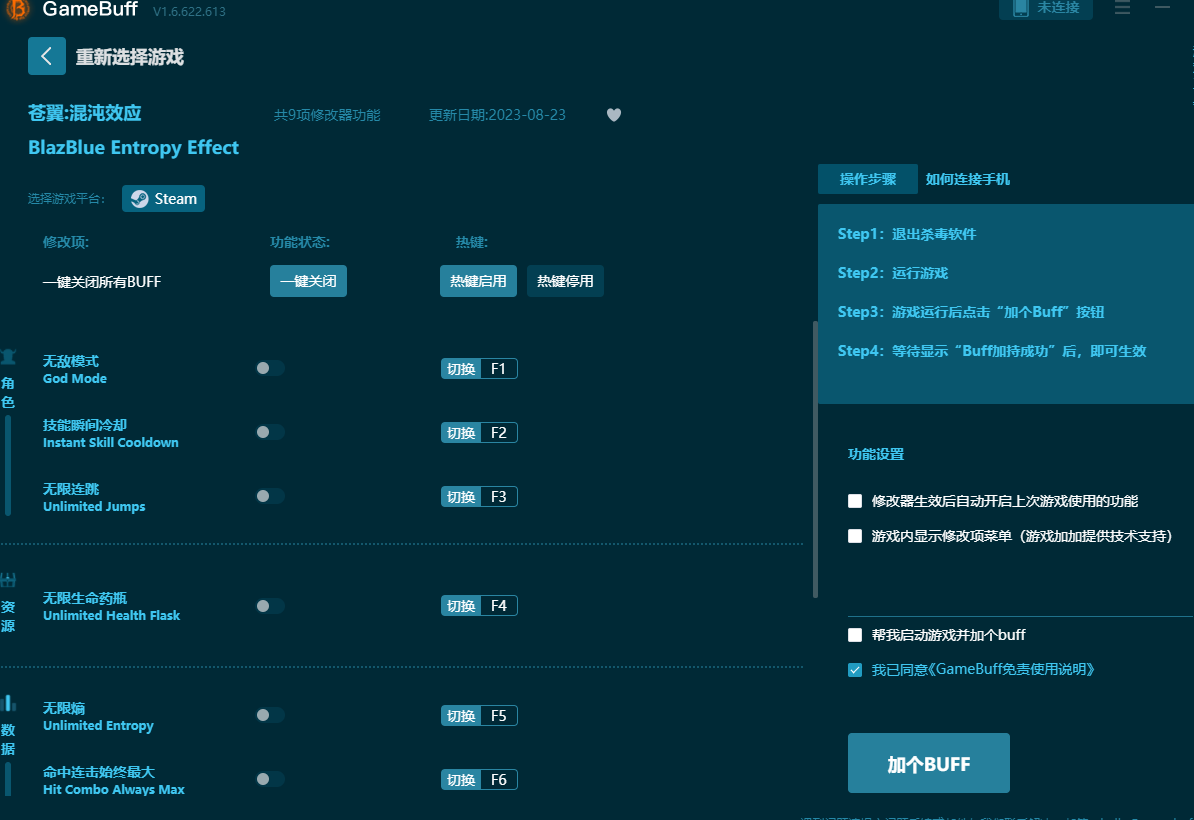Click the Step2 运行游戏 text
The image size is (1194, 820).
pos(892,273)
